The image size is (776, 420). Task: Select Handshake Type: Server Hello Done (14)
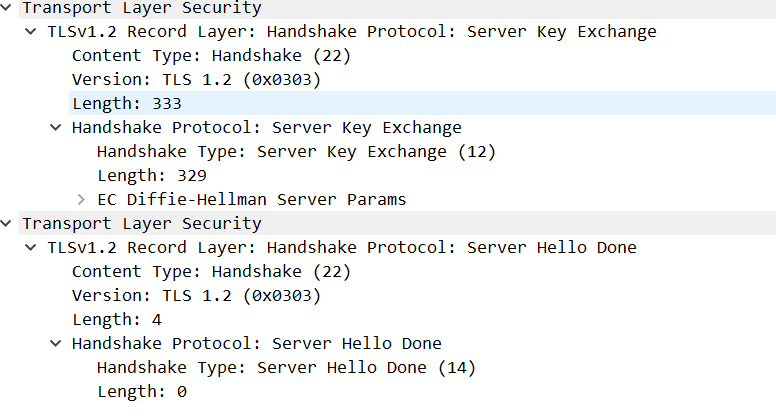point(286,368)
